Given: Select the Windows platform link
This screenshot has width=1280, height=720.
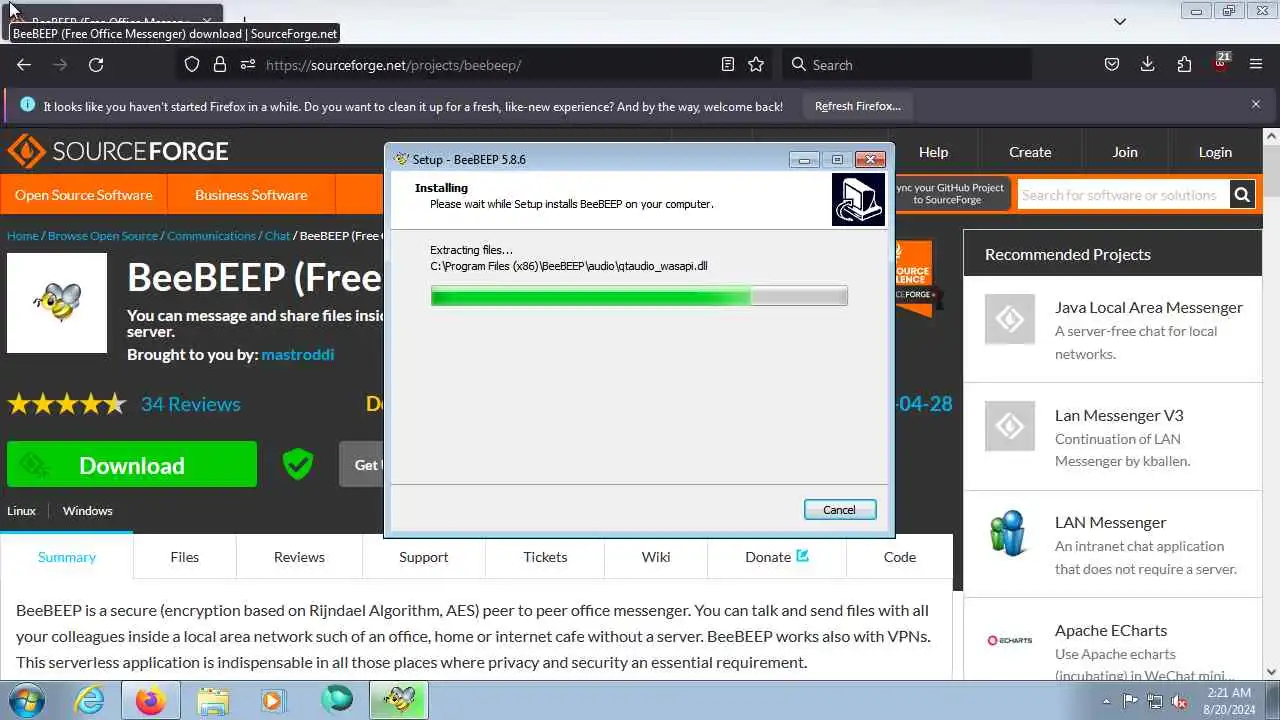Looking at the screenshot, I should pos(87,510).
